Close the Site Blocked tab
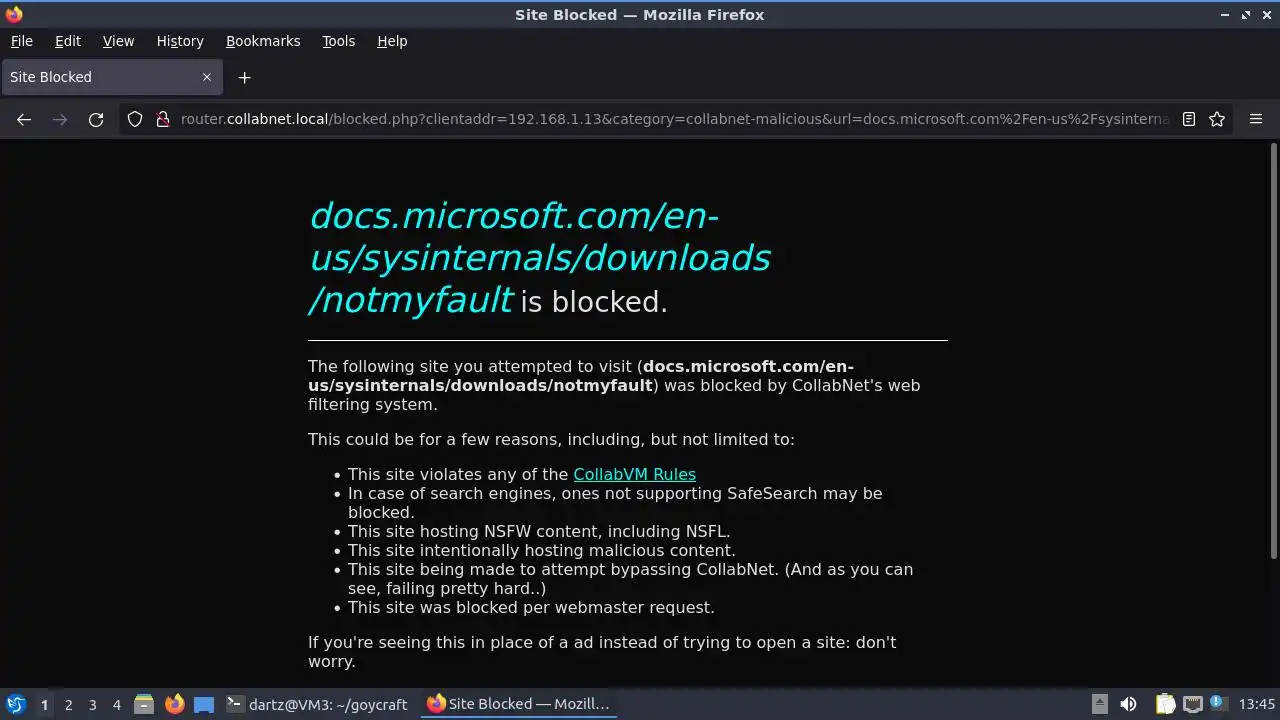 coord(207,77)
